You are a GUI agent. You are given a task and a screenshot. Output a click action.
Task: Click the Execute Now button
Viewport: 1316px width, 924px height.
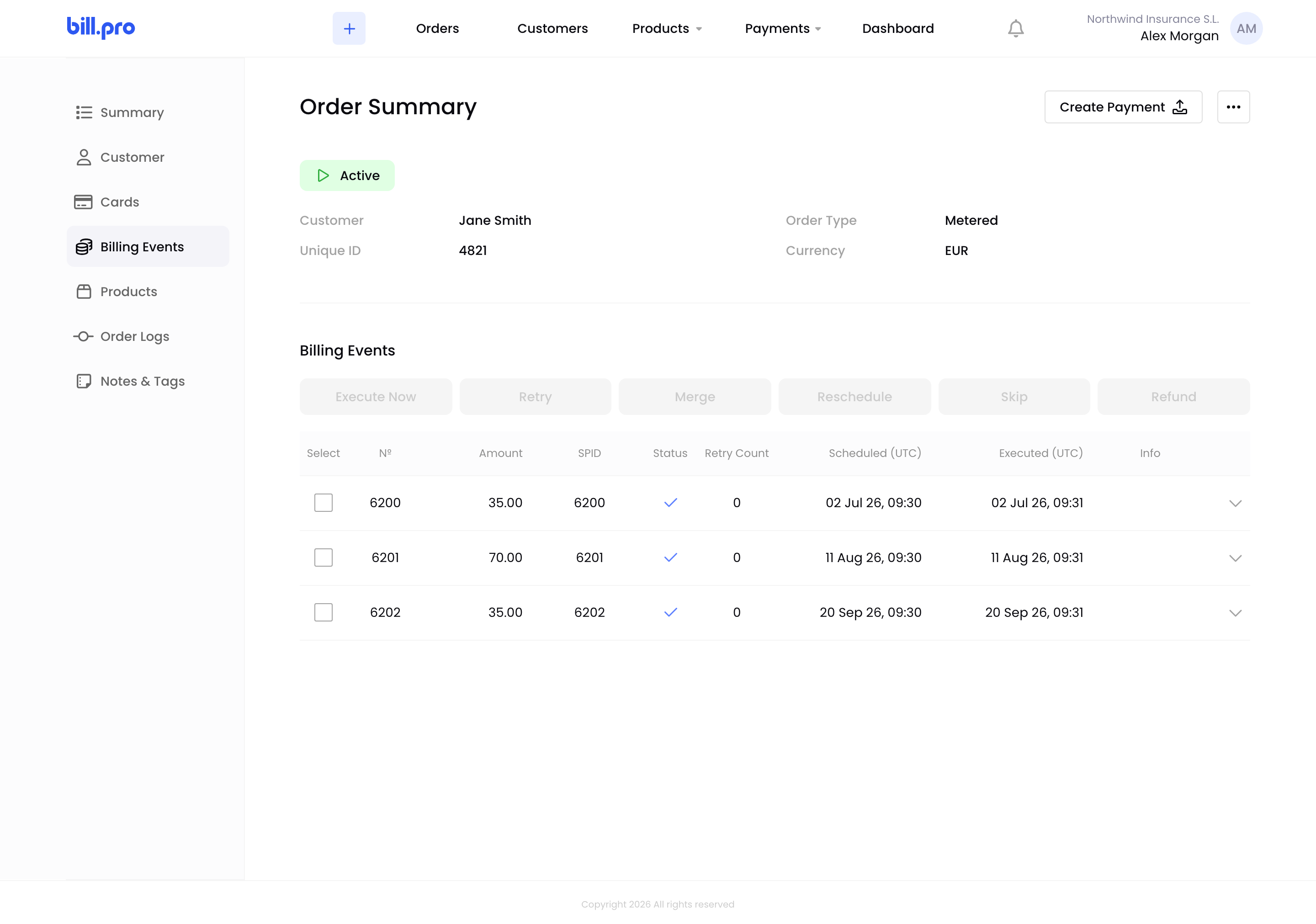pyautogui.click(x=376, y=397)
